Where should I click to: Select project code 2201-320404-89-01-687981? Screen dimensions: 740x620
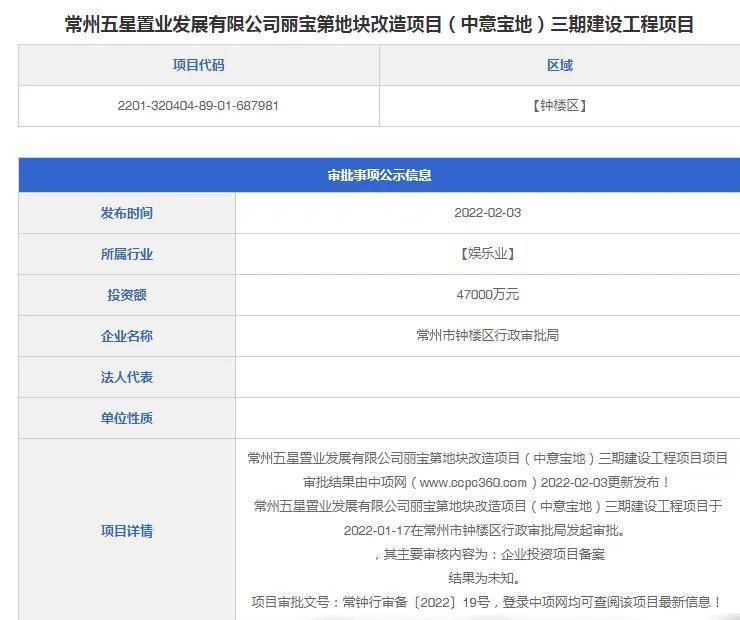pos(198,105)
